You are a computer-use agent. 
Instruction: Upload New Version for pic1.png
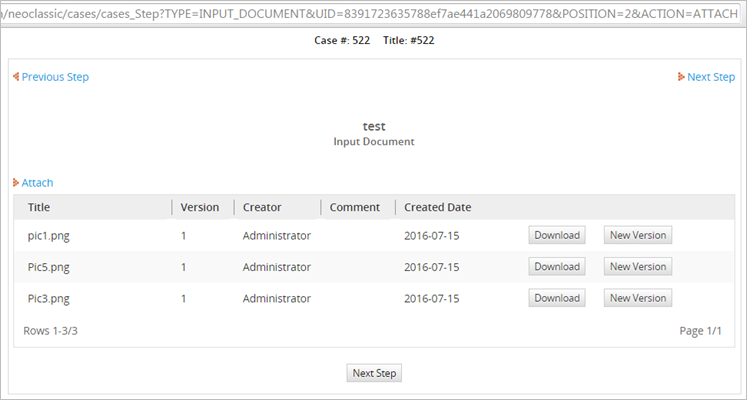coord(637,236)
